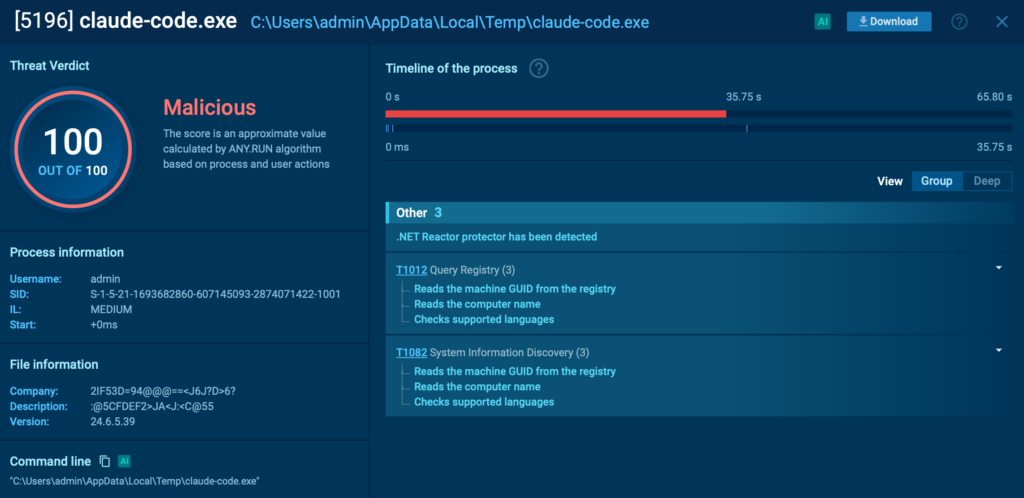Switch view to Group

click(x=936, y=181)
